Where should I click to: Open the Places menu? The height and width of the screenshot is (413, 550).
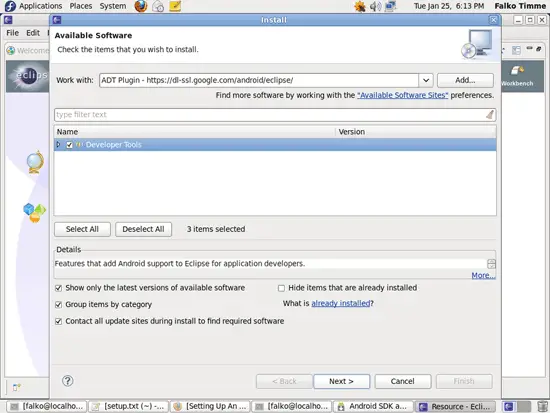coord(81,6)
